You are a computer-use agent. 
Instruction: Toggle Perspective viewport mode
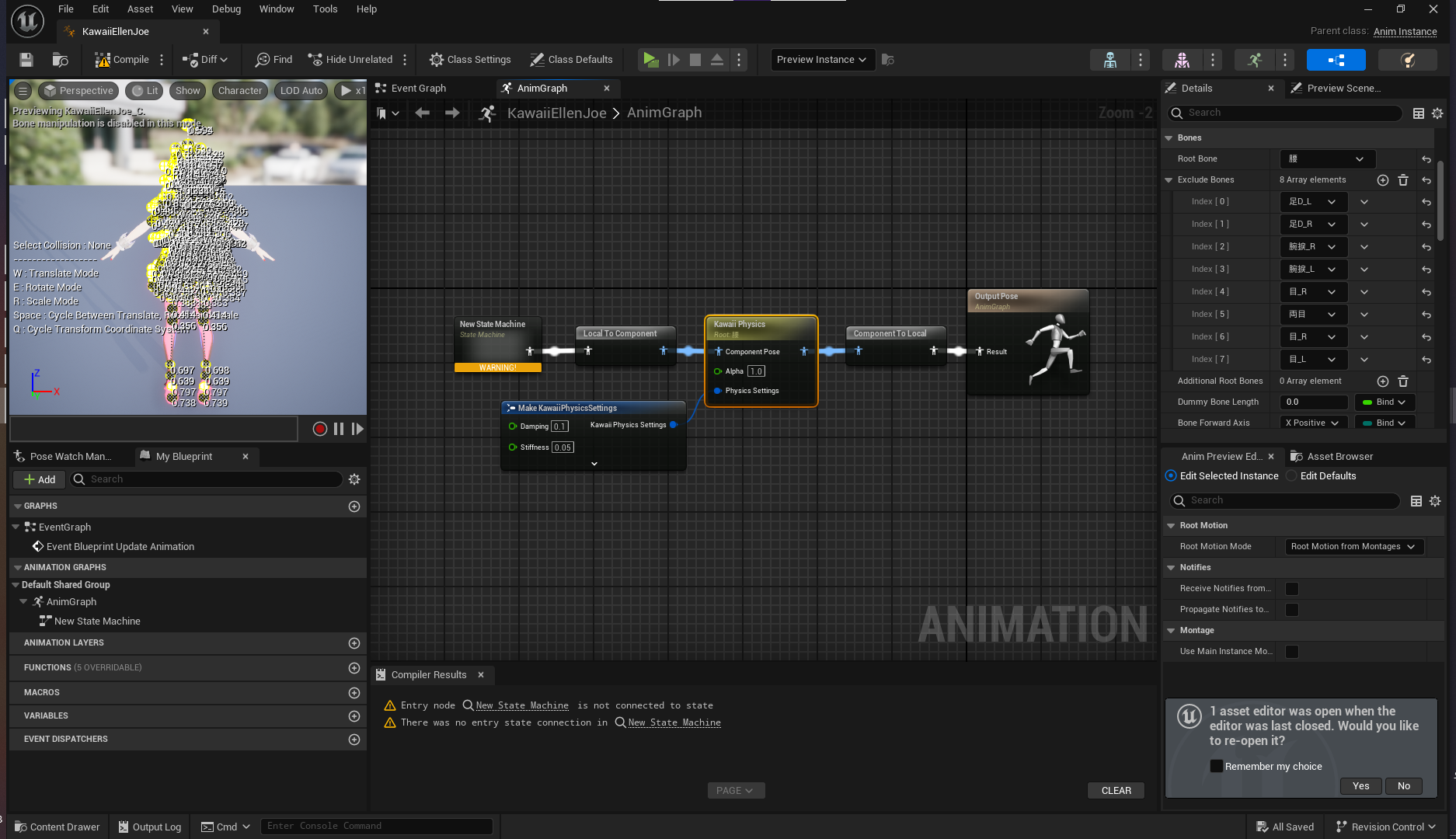(78, 91)
